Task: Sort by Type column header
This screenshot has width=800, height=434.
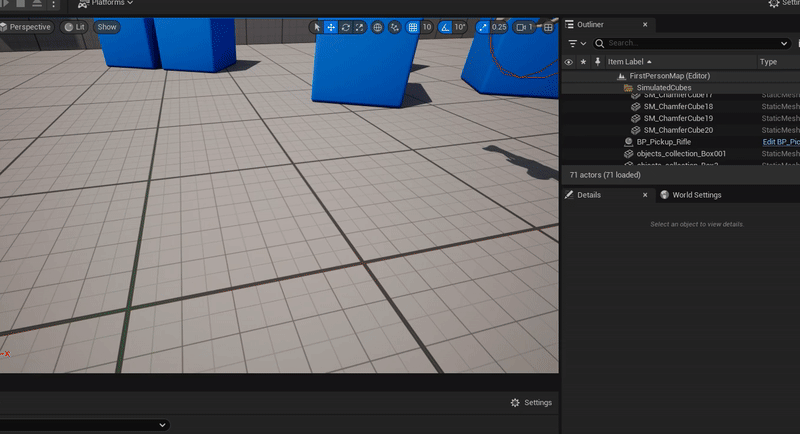Action: point(768,62)
